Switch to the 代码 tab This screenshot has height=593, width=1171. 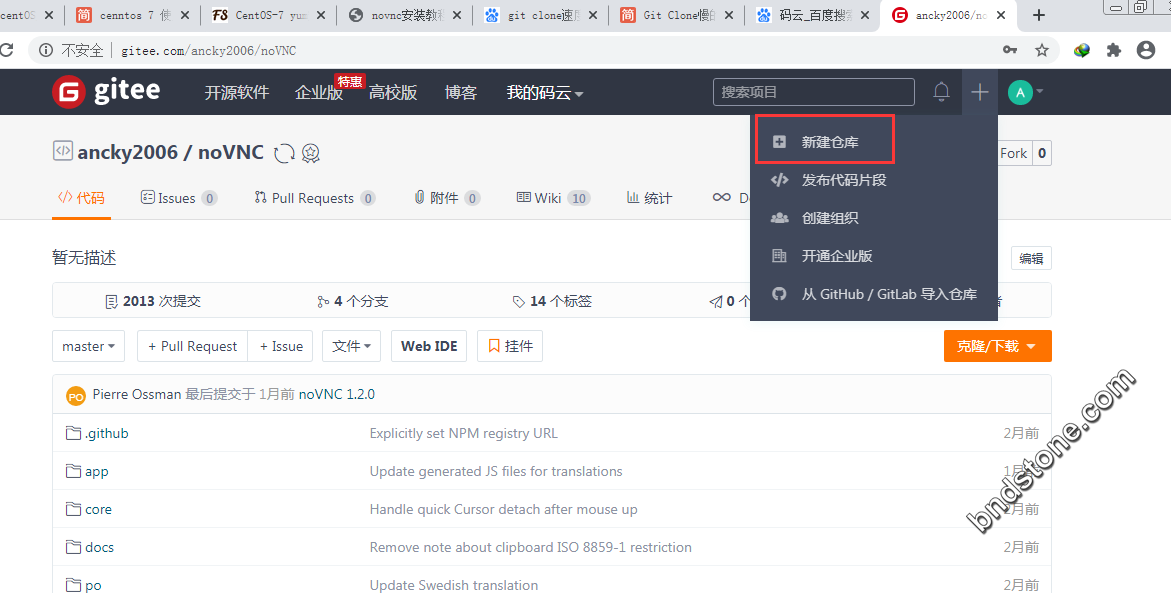click(81, 198)
